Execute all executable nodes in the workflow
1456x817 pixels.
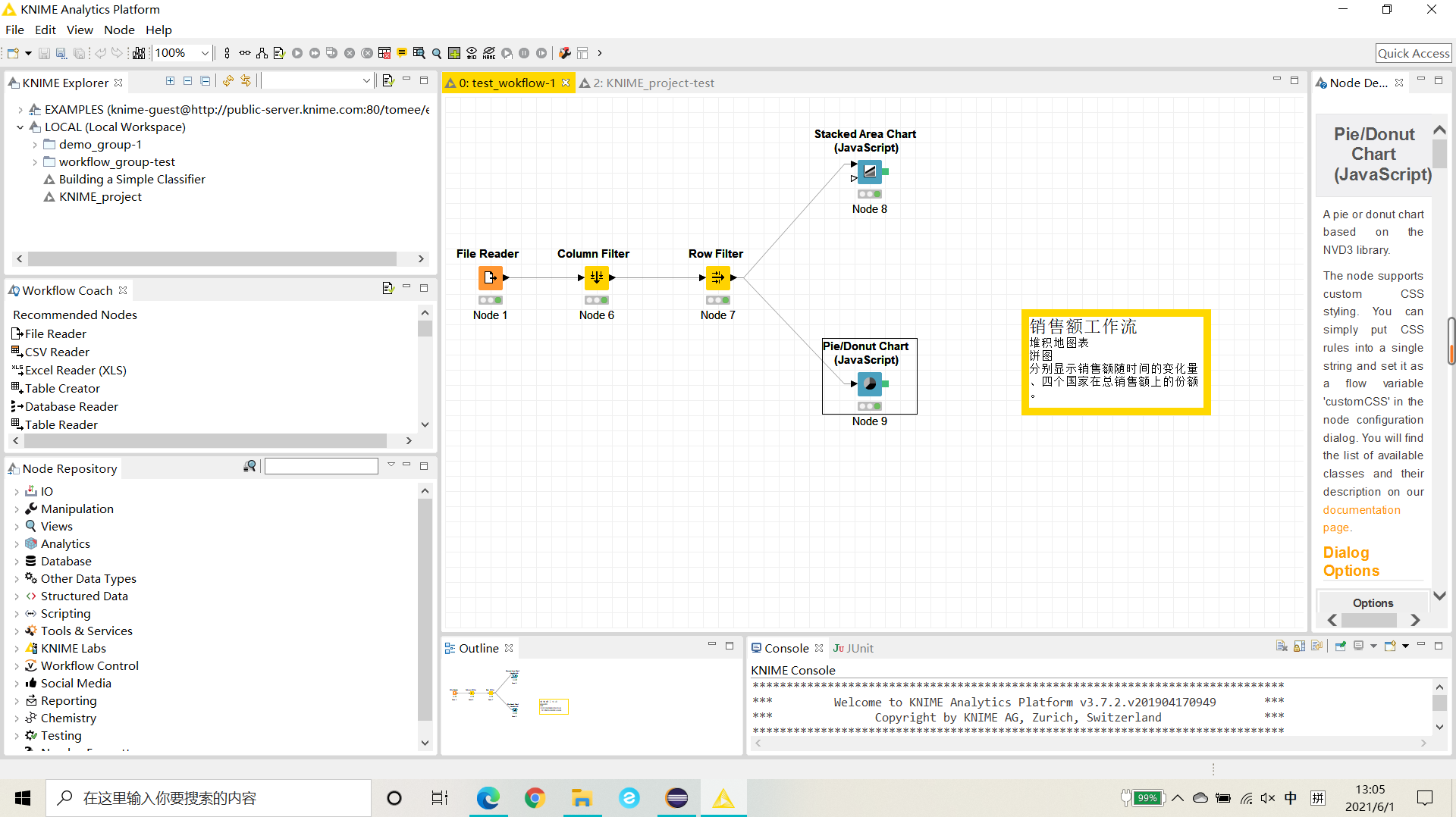[314, 53]
